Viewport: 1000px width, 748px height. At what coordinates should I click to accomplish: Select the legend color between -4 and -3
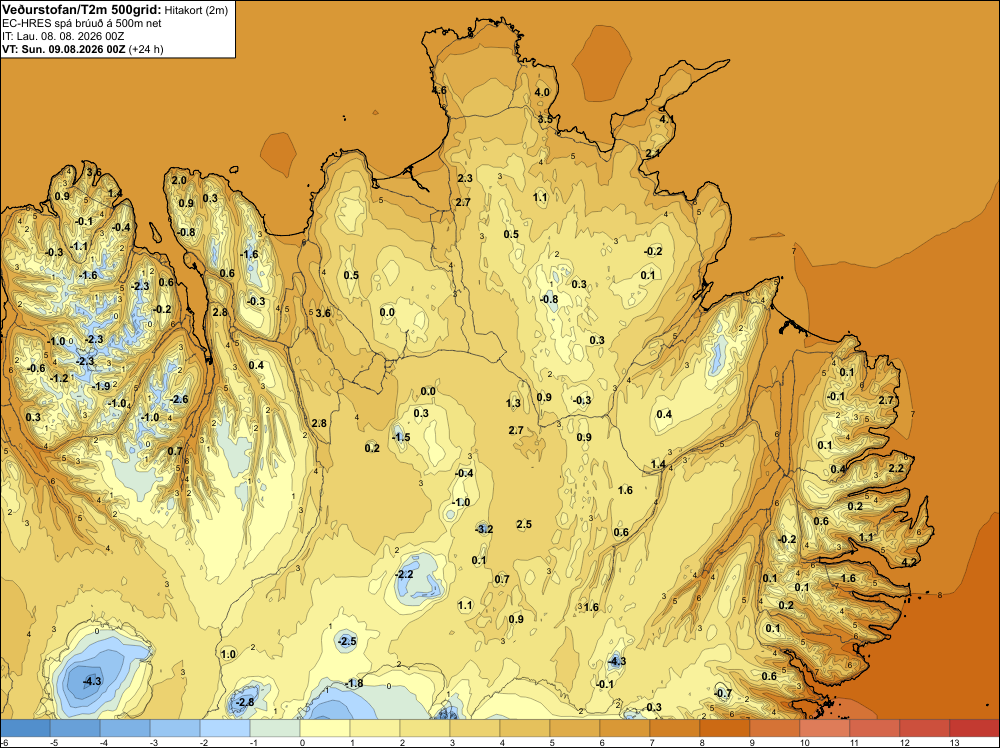click(125, 728)
